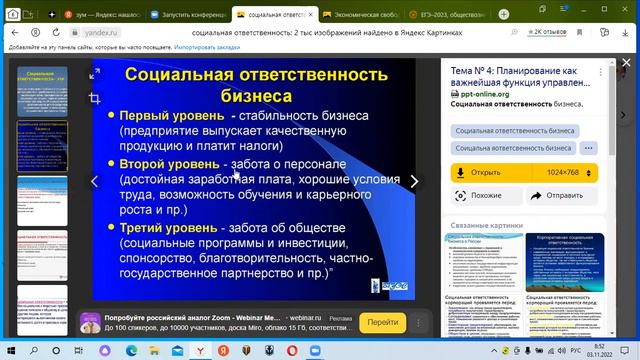Open the tab groups icon beside the tabs

coord(28,14)
